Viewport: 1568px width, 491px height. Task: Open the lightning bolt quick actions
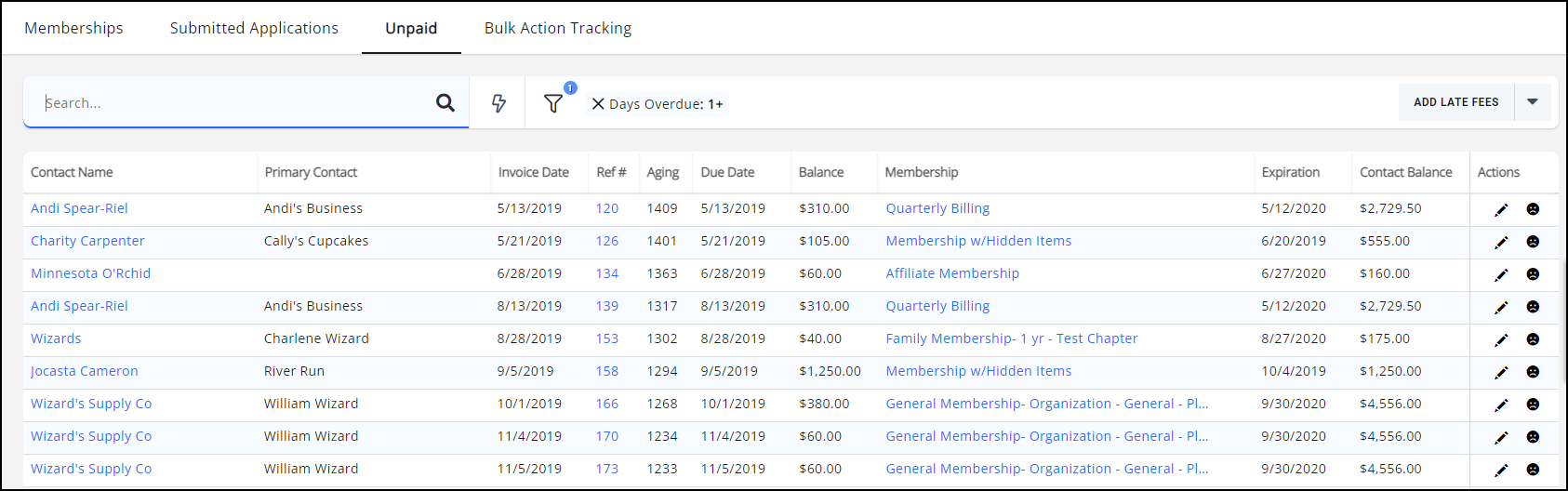pos(498,103)
